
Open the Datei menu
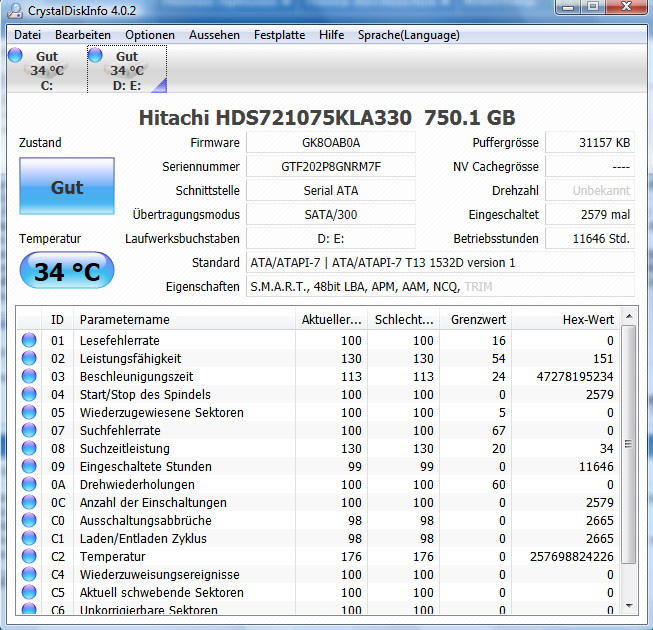pos(27,35)
